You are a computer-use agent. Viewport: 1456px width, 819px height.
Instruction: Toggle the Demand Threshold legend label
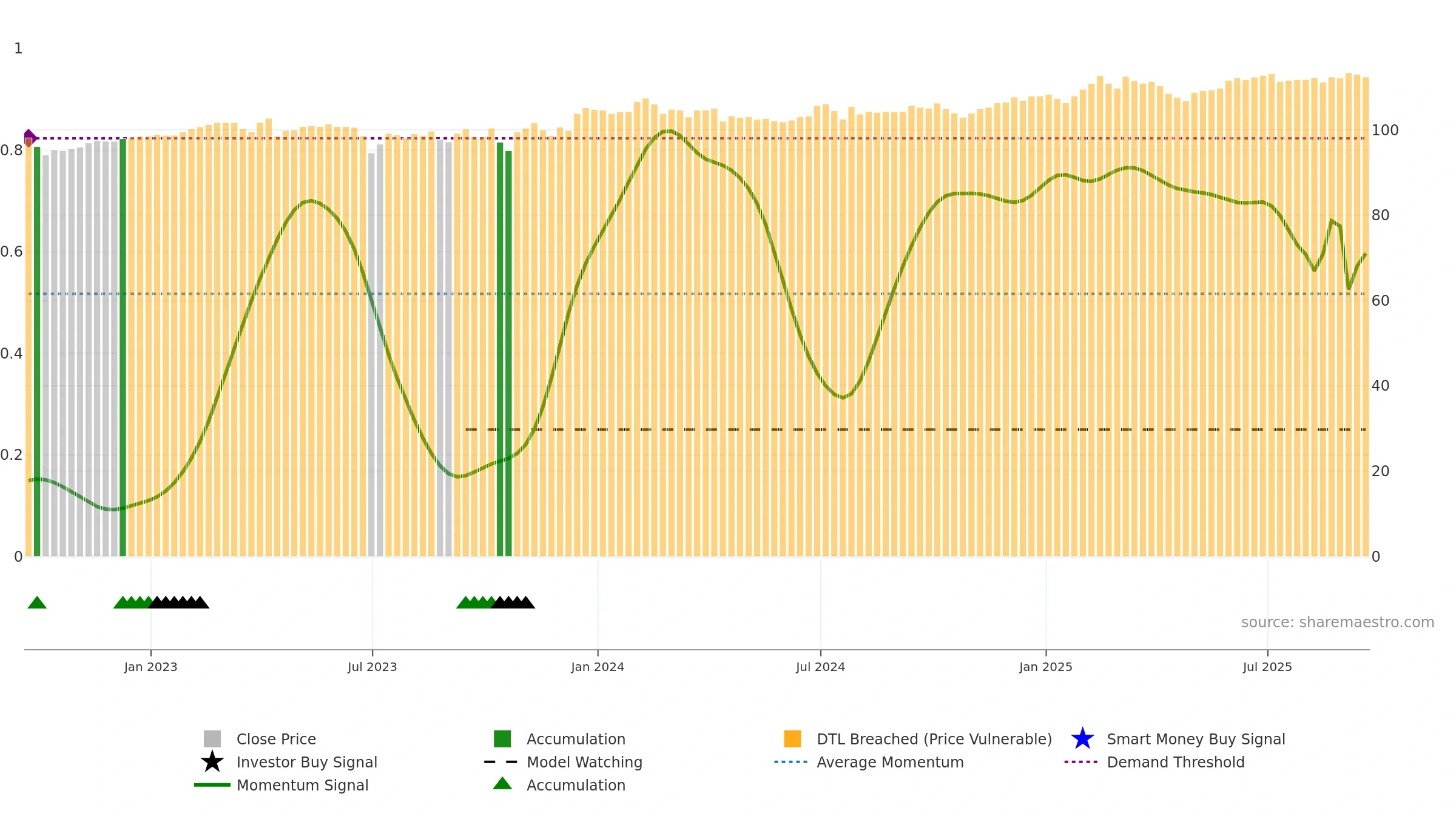click(x=1175, y=762)
